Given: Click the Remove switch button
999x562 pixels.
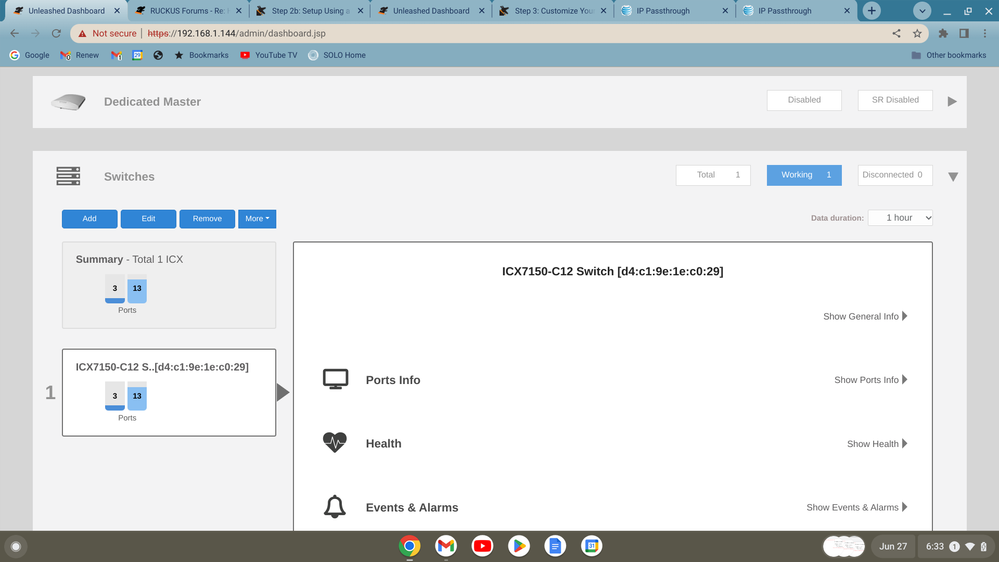Looking at the screenshot, I should point(207,219).
